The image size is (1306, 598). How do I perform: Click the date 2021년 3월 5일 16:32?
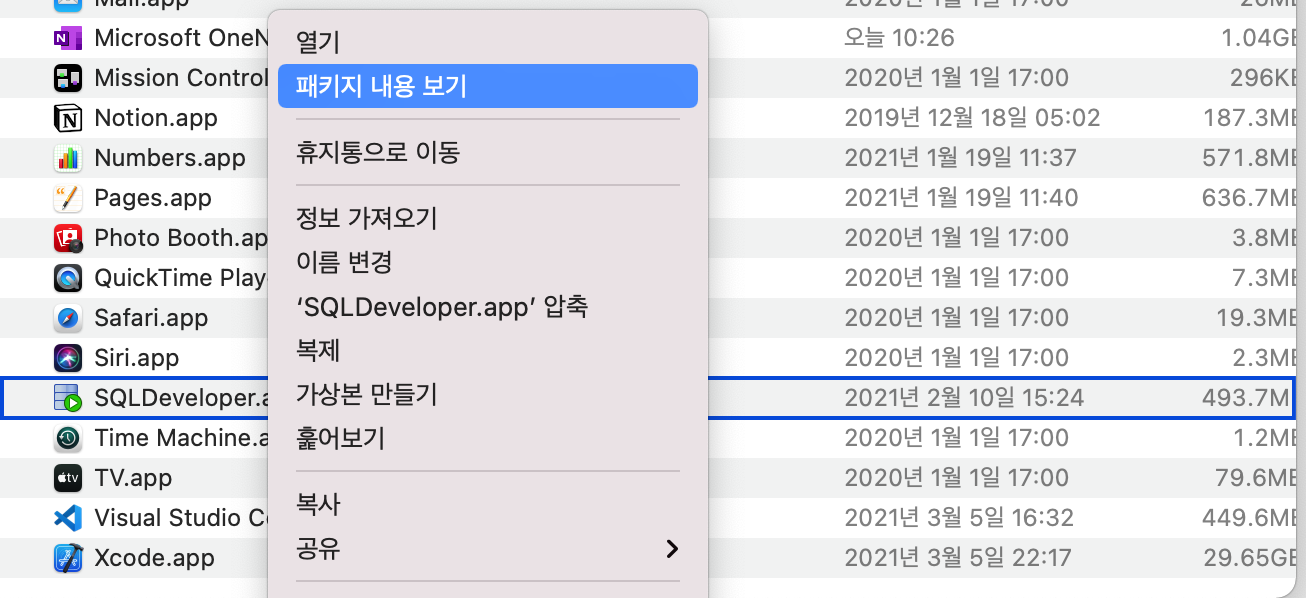point(959,518)
